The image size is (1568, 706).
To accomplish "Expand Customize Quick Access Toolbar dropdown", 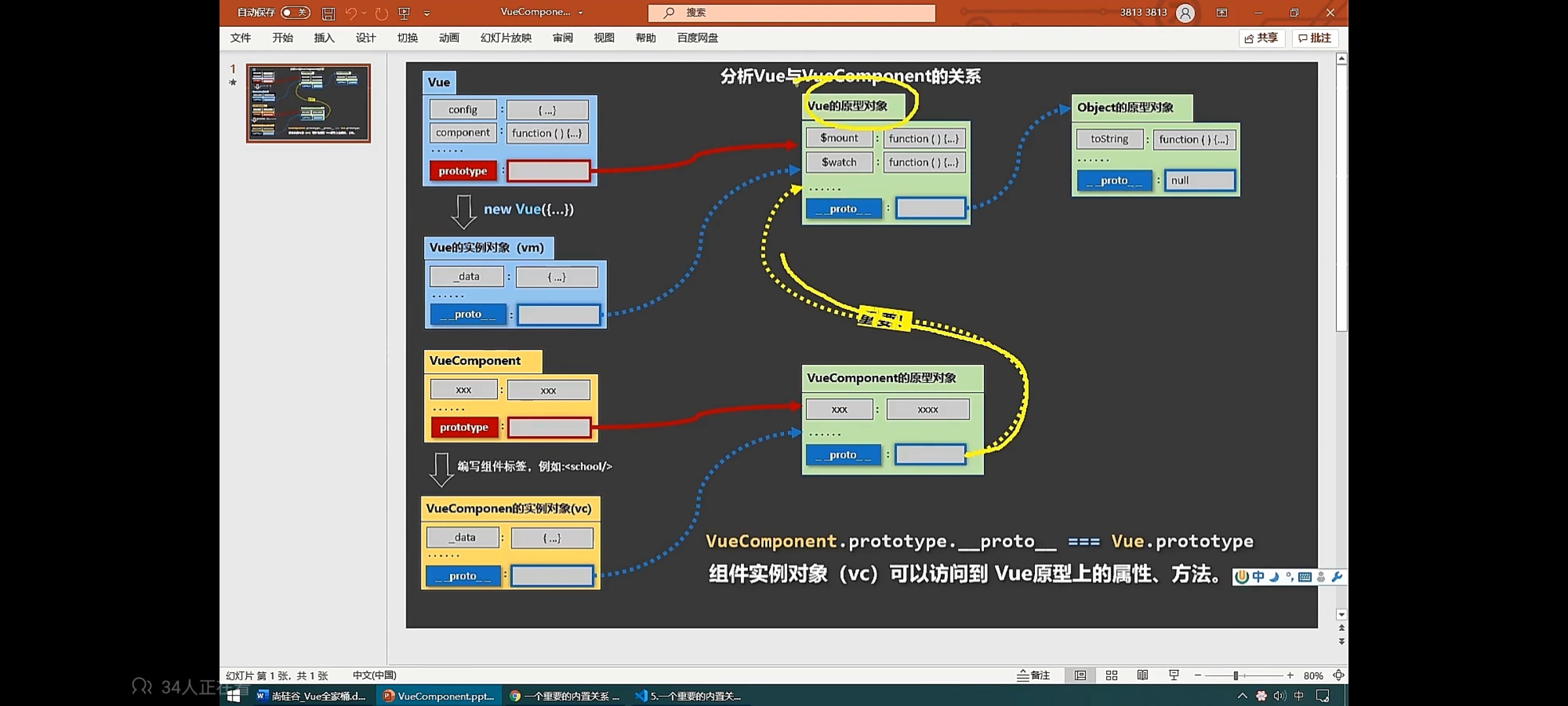I will [x=427, y=13].
